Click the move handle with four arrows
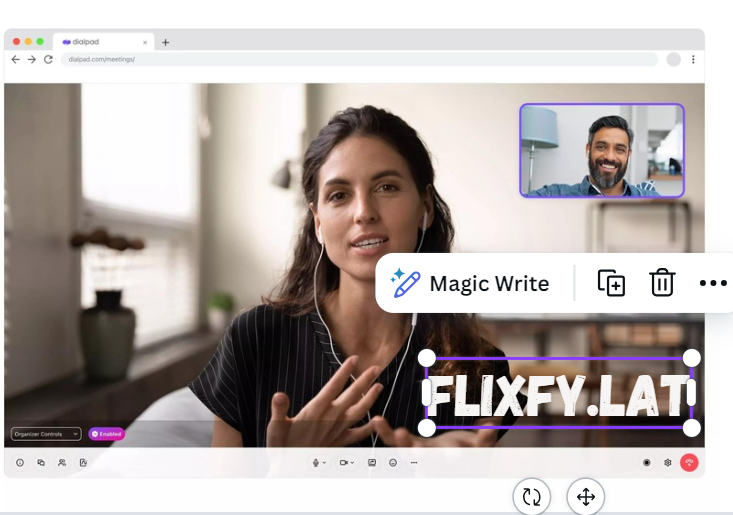Screen dimensions: 733x515 point(586,496)
